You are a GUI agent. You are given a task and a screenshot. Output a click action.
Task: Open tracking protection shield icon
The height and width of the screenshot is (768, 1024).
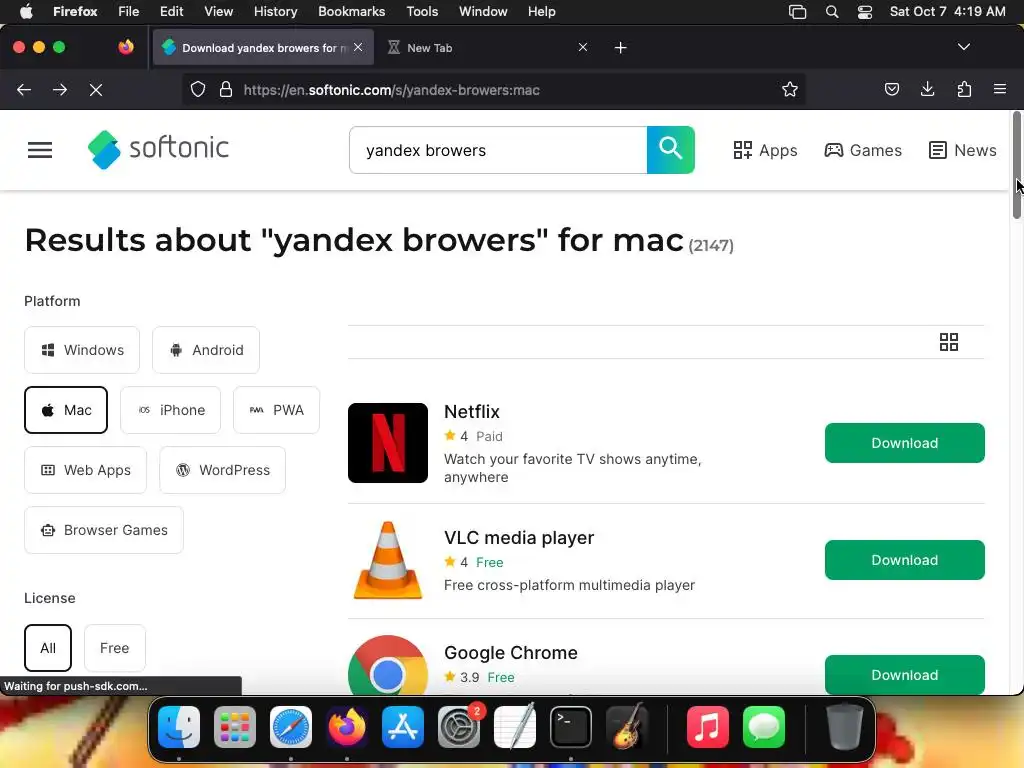tap(198, 89)
